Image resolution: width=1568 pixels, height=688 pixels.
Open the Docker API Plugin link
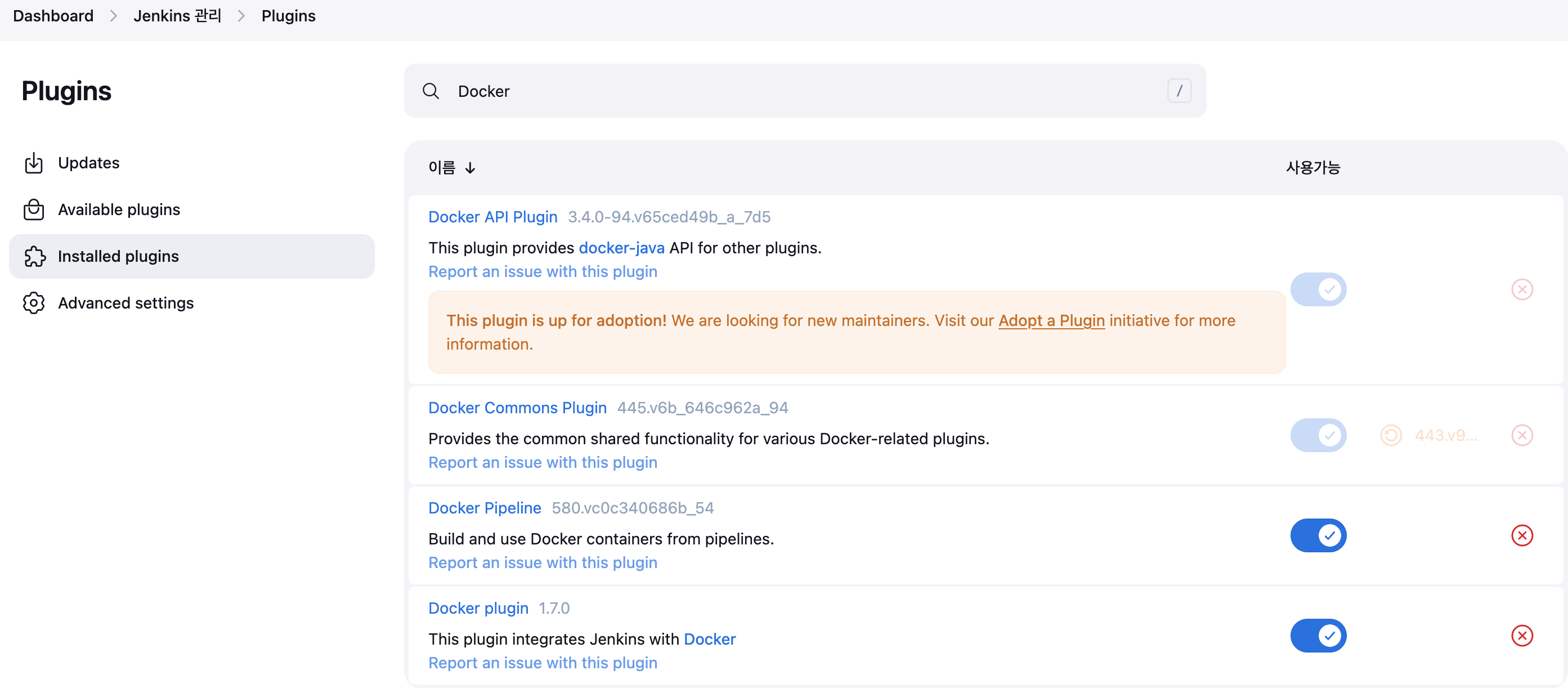click(x=492, y=217)
